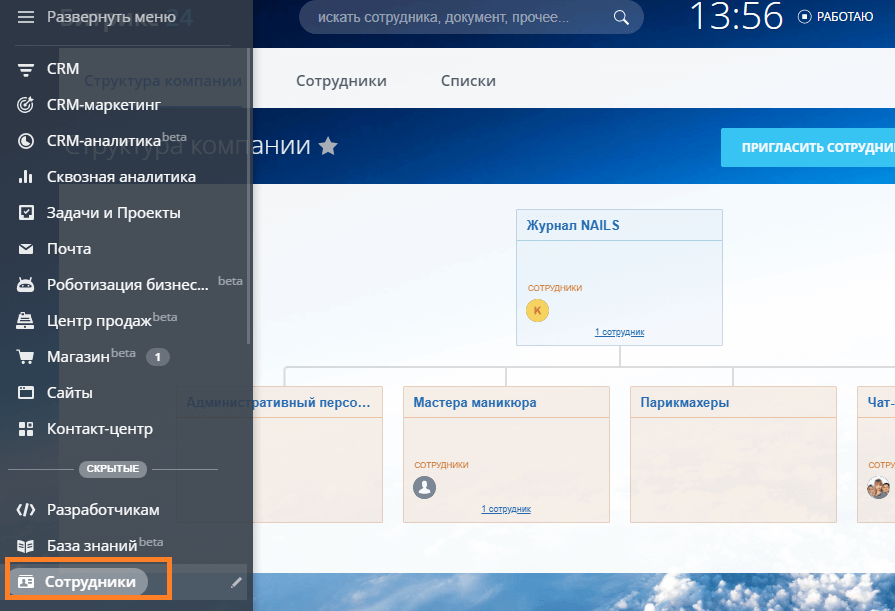Click the CRM-аналитика clock icon
Screen dimensions: 895x611
click(26, 141)
